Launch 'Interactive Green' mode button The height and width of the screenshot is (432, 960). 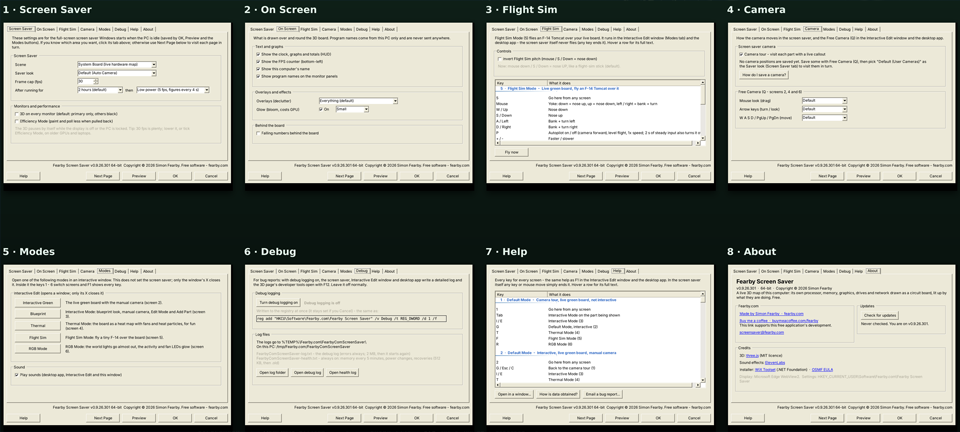pyautogui.click(x=37, y=303)
